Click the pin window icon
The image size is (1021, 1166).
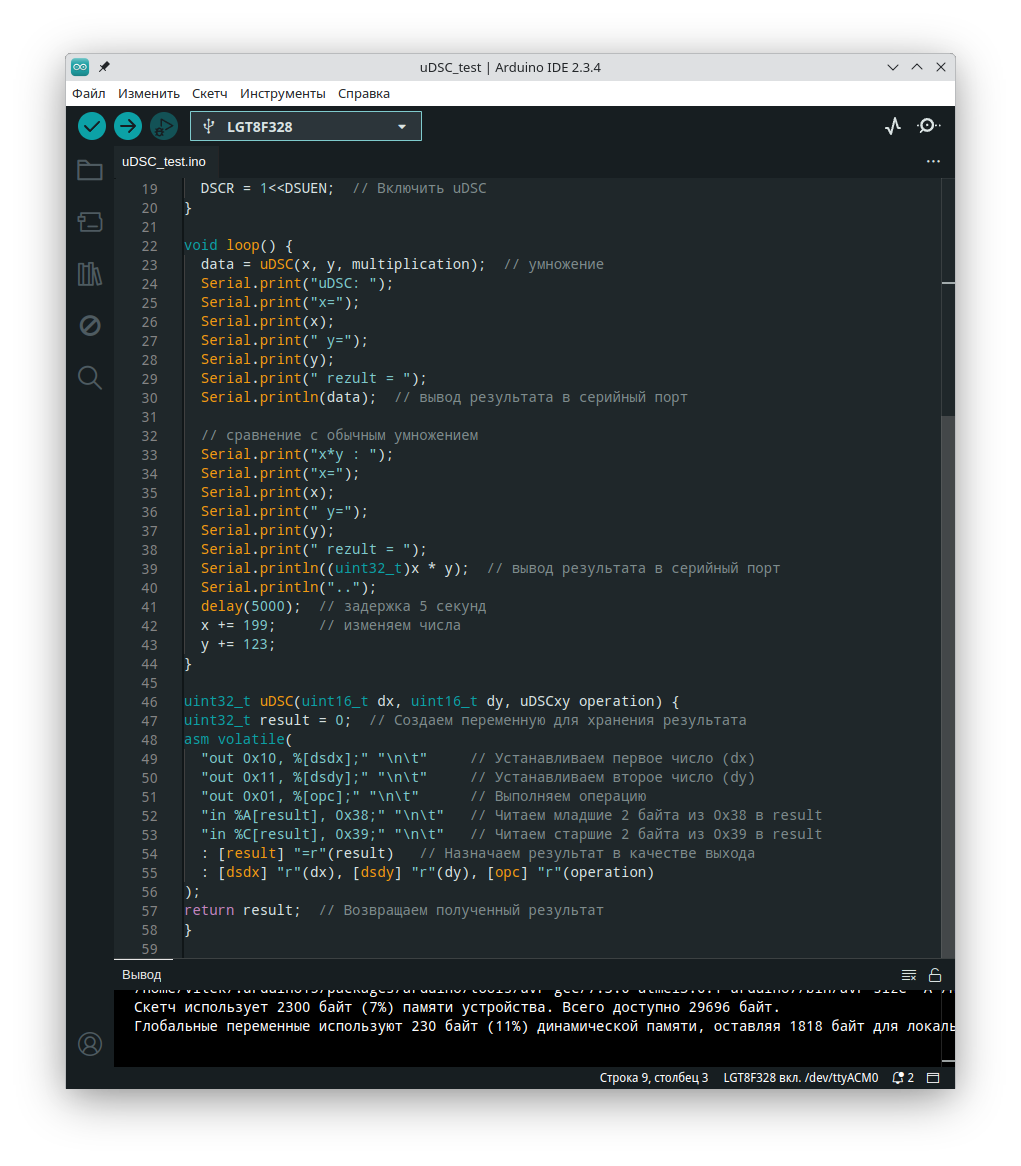[104, 67]
